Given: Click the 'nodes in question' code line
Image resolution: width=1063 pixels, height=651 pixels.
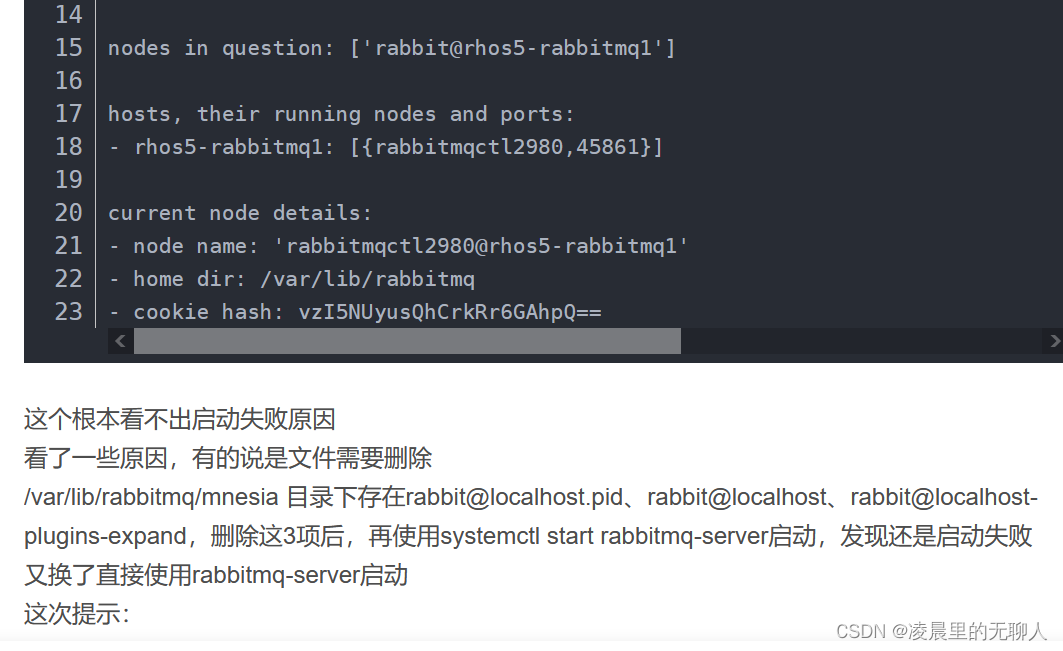Looking at the screenshot, I should click(392, 48).
